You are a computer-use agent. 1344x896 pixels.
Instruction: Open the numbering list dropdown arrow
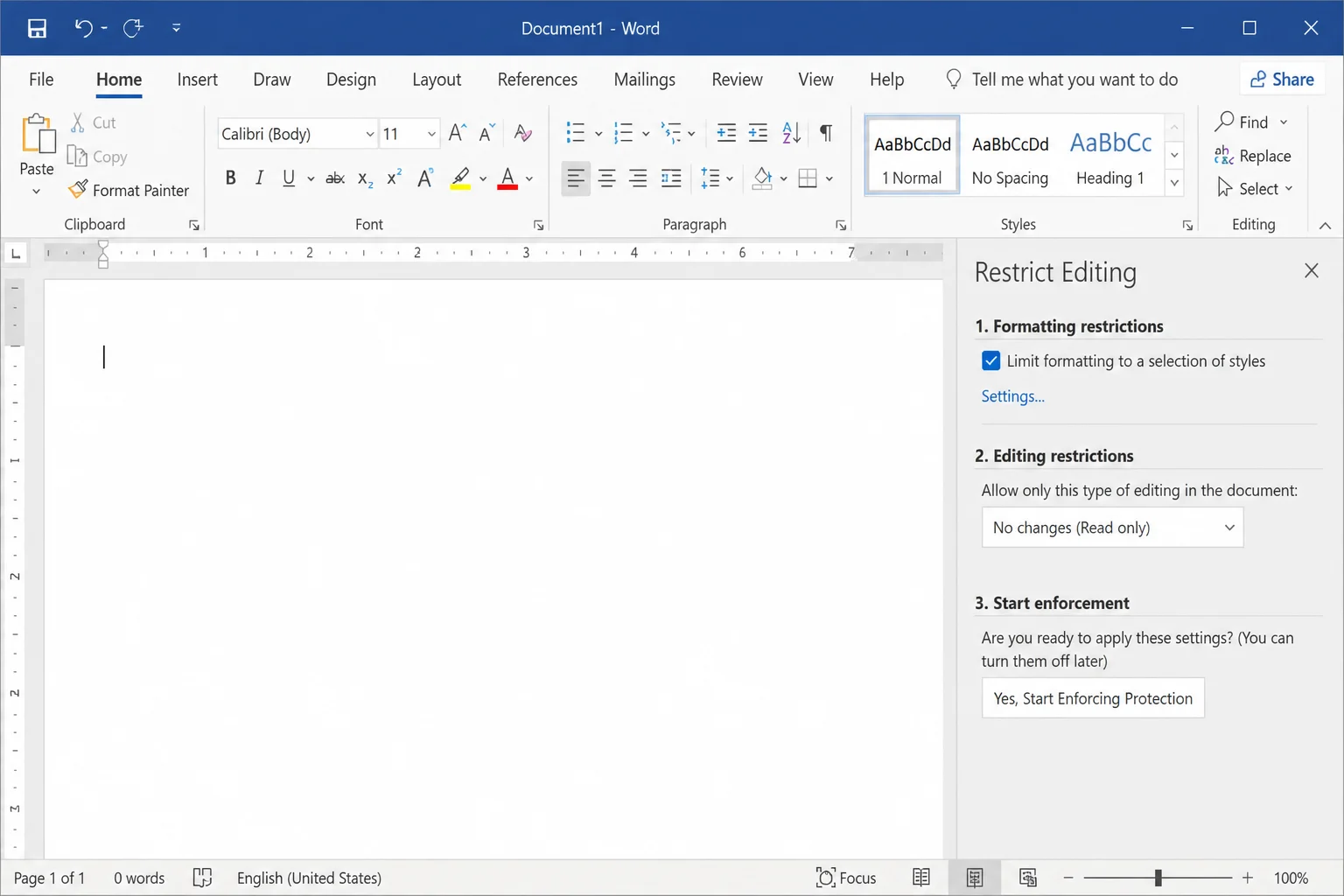646,134
